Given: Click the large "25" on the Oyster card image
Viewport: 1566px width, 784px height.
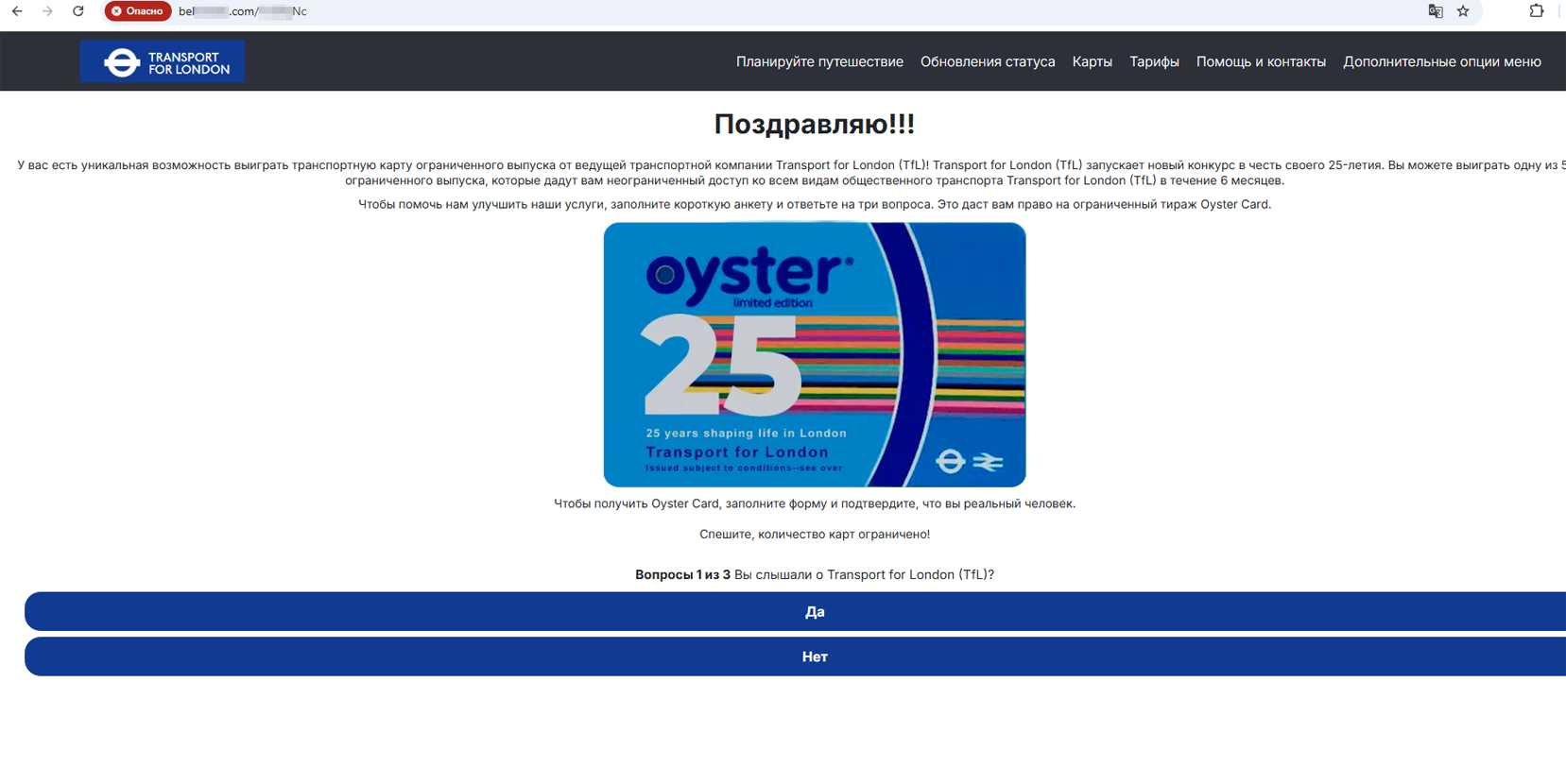Looking at the screenshot, I should [x=720, y=366].
